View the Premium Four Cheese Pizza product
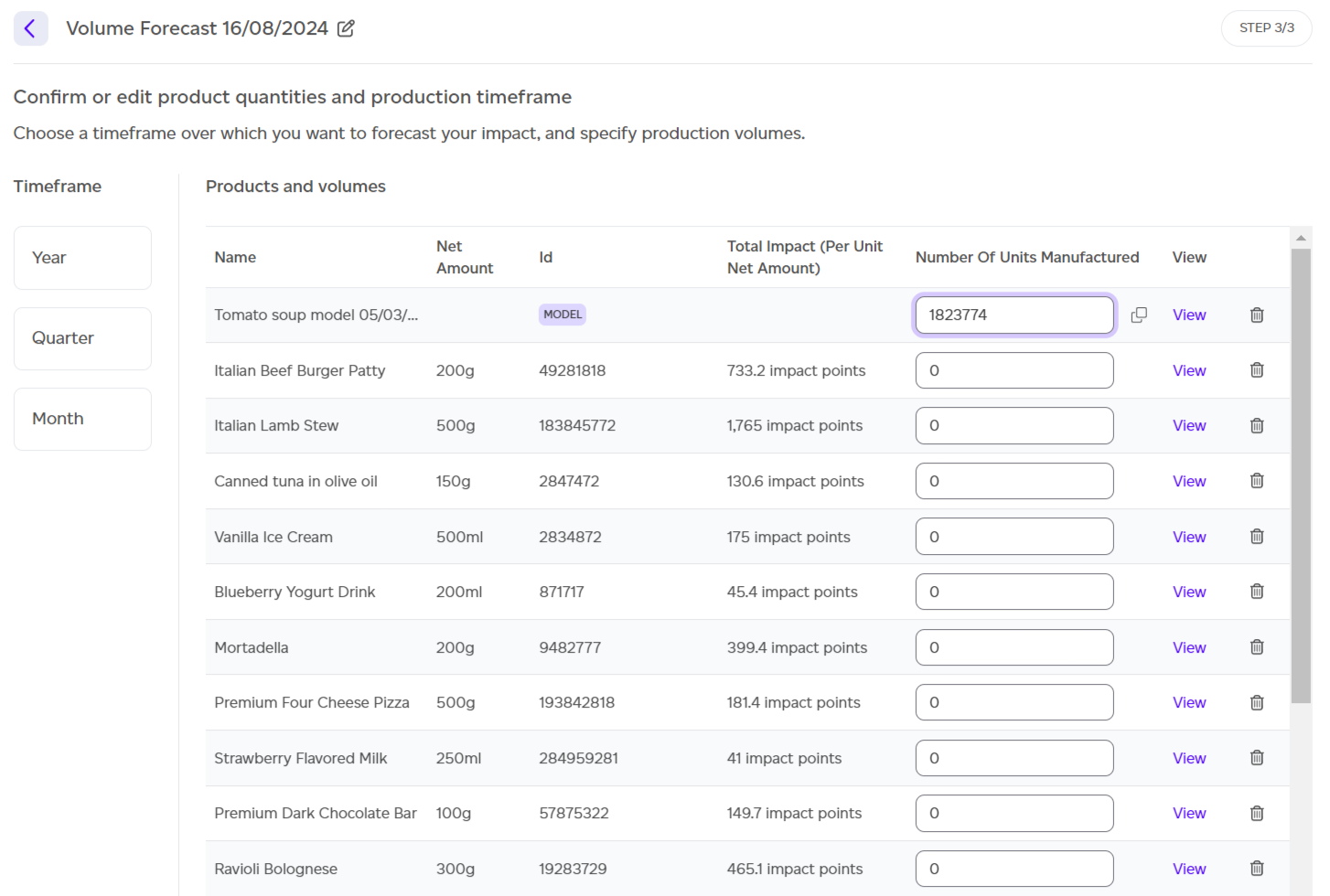 (1189, 702)
